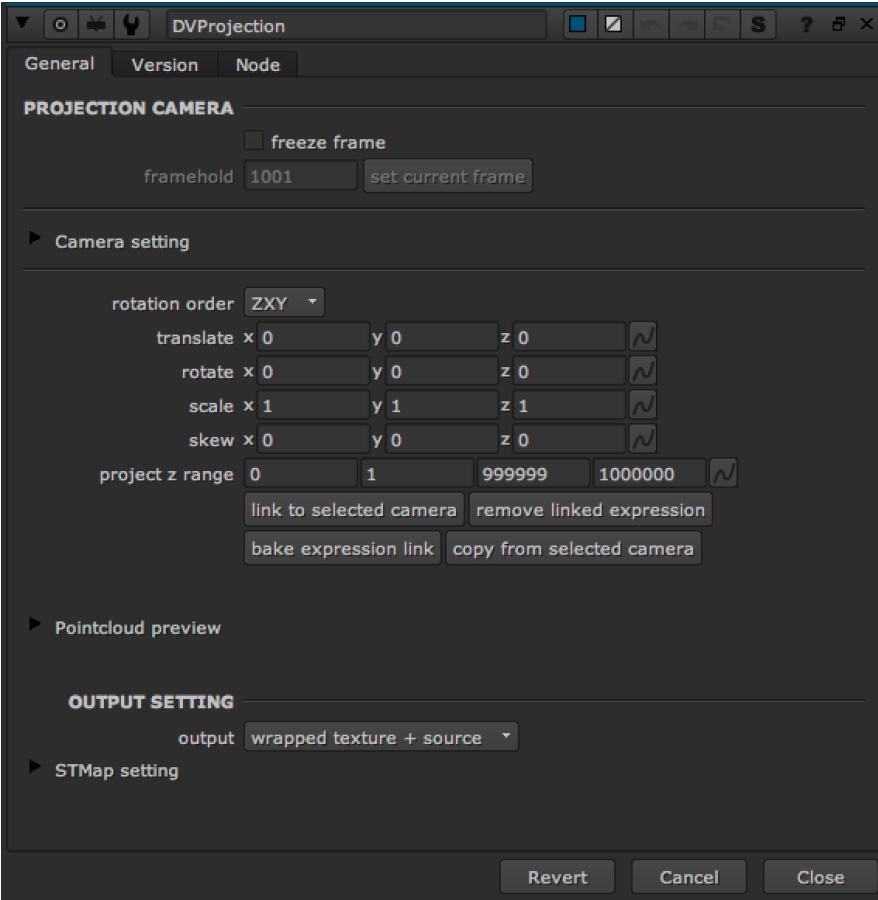The image size is (878, 900).
Task: Open the output dropdown menu
Action: tap(381, 738)
